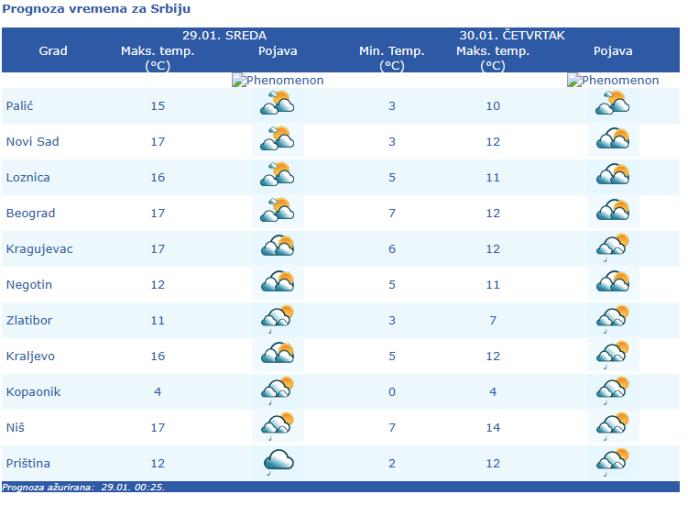The height and width of the screenshot is (505, 688).
Task: Select the city name Novi Sad
Action: (x=32, y=142)
